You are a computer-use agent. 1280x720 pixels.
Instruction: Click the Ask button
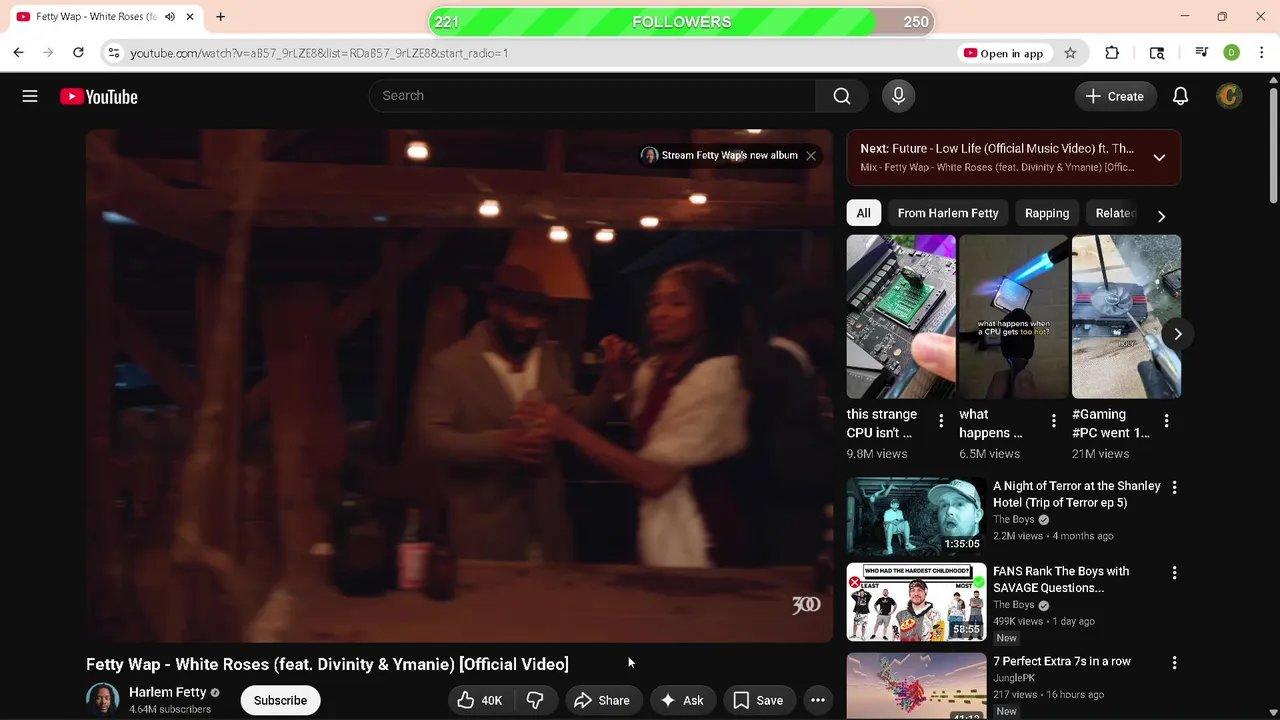(682, 700)
